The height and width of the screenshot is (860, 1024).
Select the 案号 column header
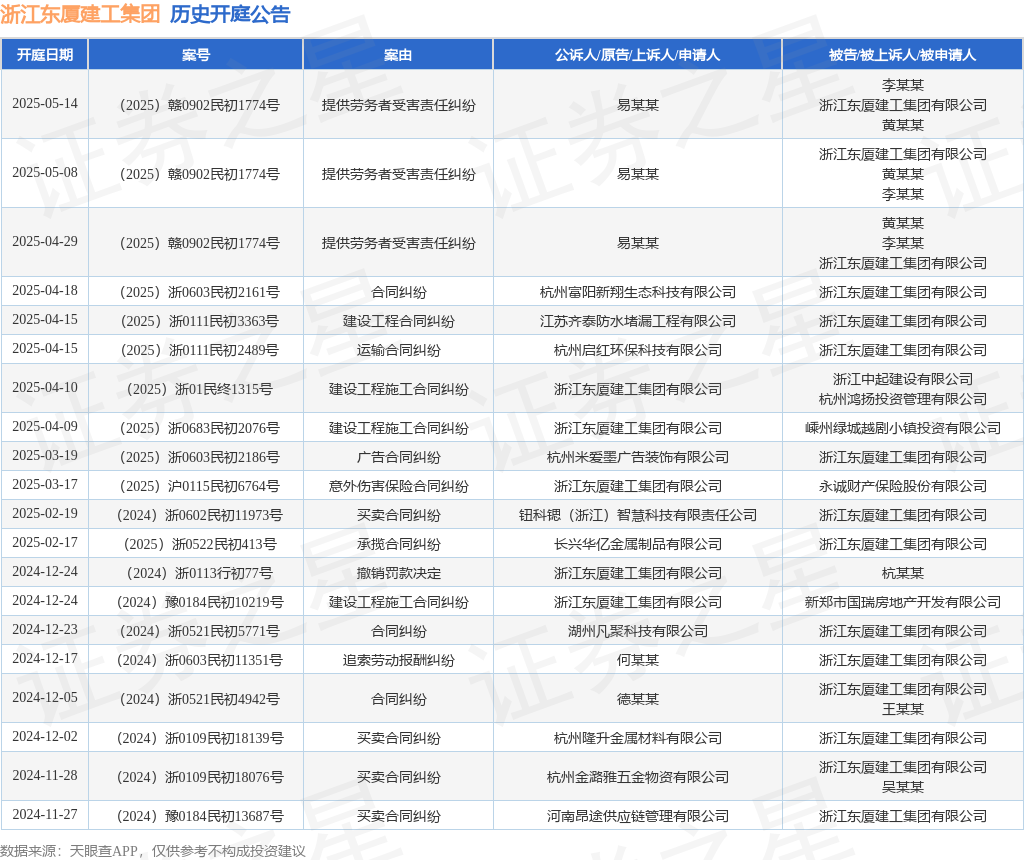click(x=195, y=55)
